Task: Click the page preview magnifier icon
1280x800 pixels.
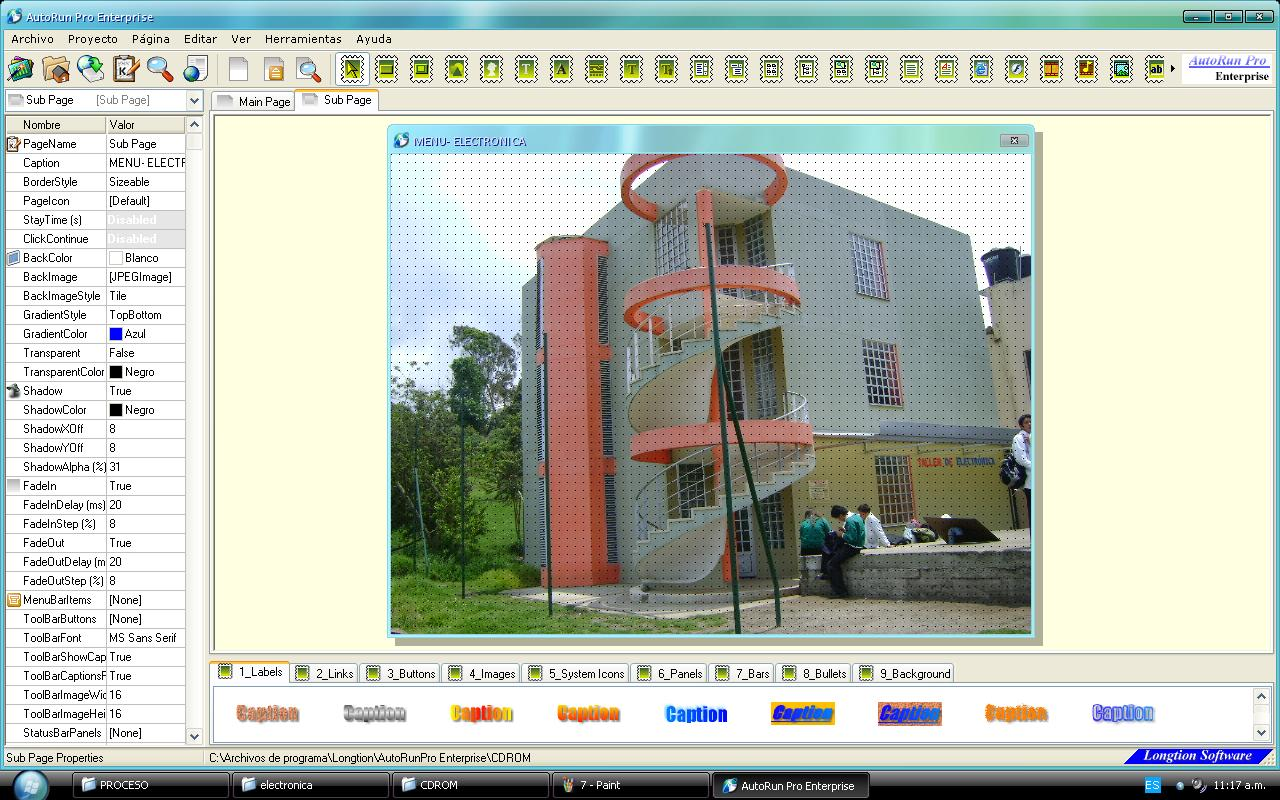Action: pos(309,69)
